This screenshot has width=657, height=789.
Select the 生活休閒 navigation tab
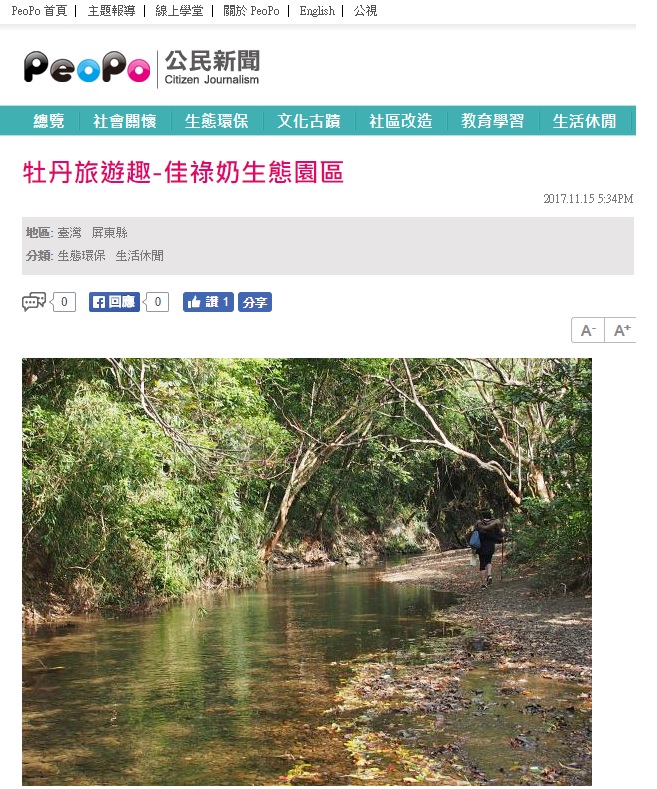pyautogui.click(x=585, y=121)
